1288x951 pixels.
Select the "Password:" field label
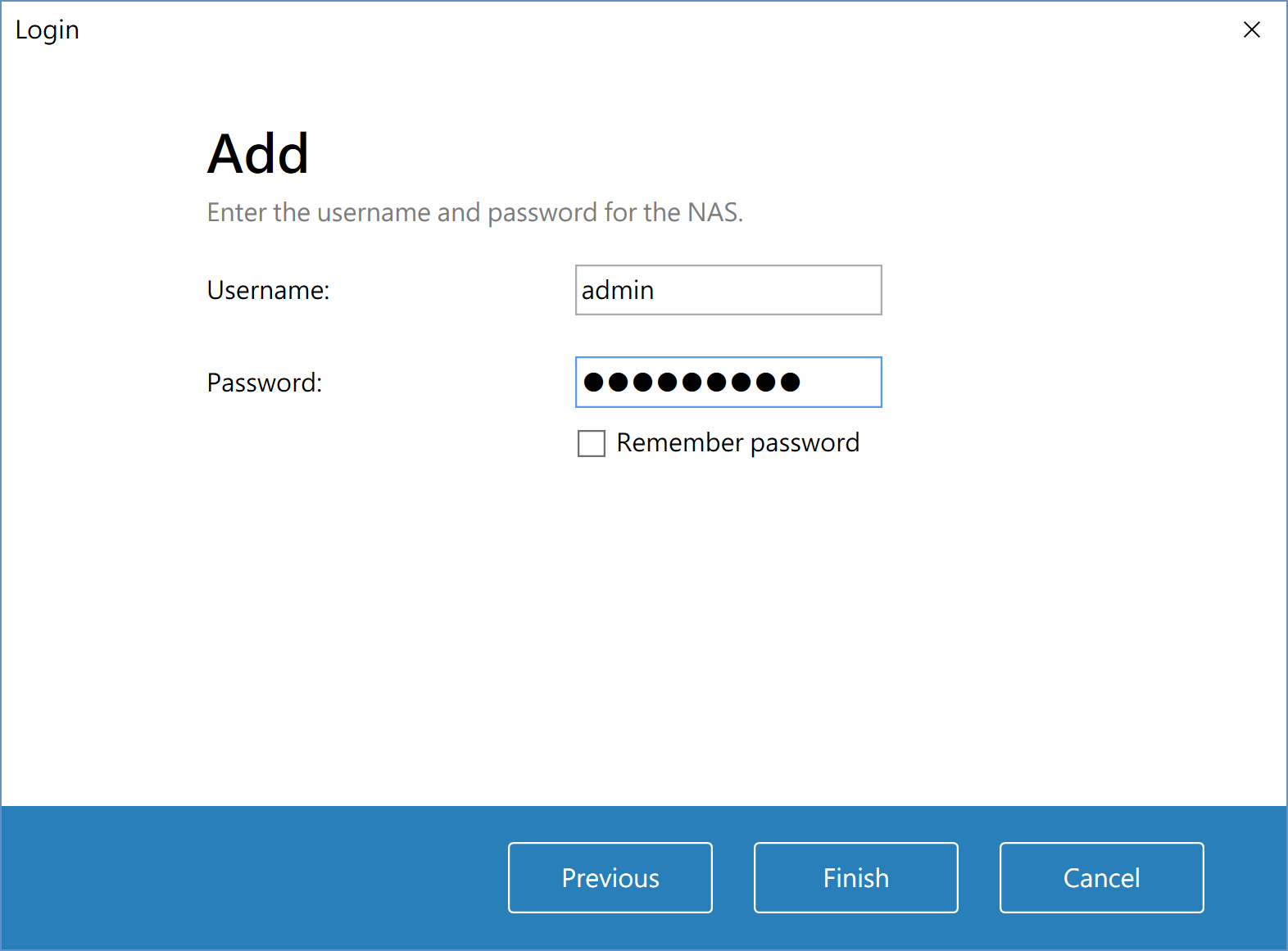click(x=265, y=383)
